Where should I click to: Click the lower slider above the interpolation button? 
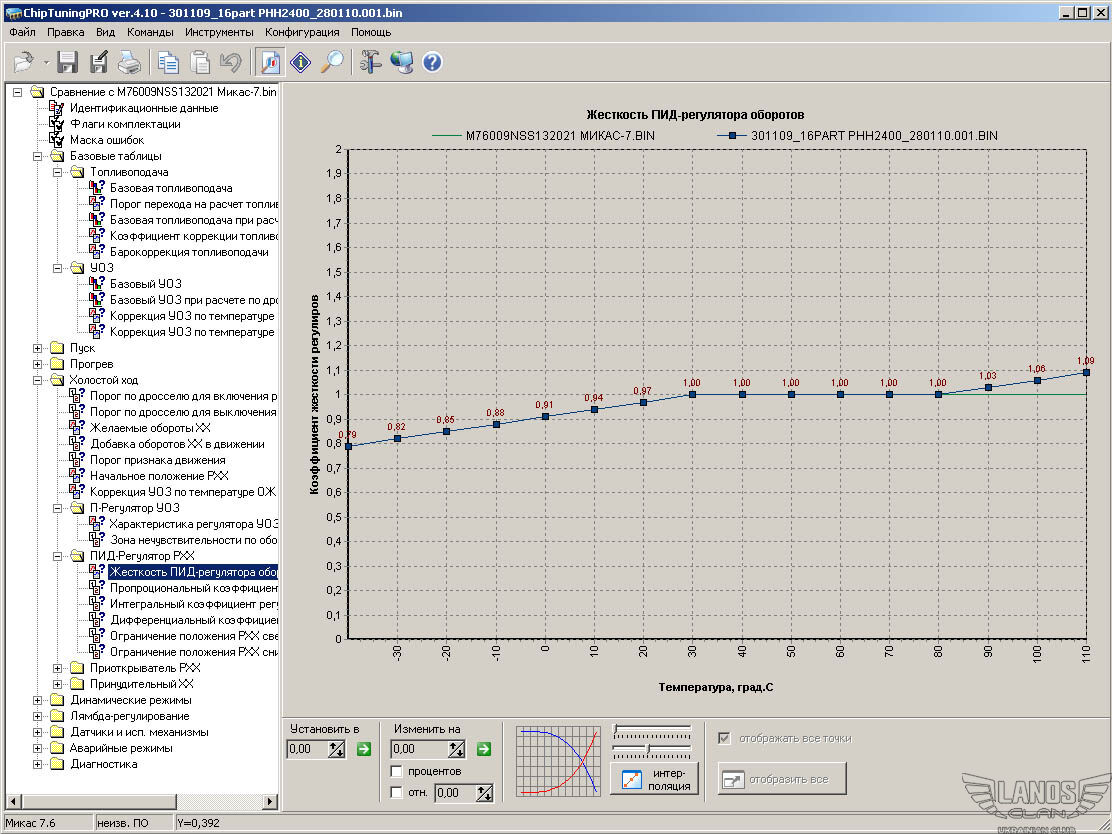coord(650,747)
